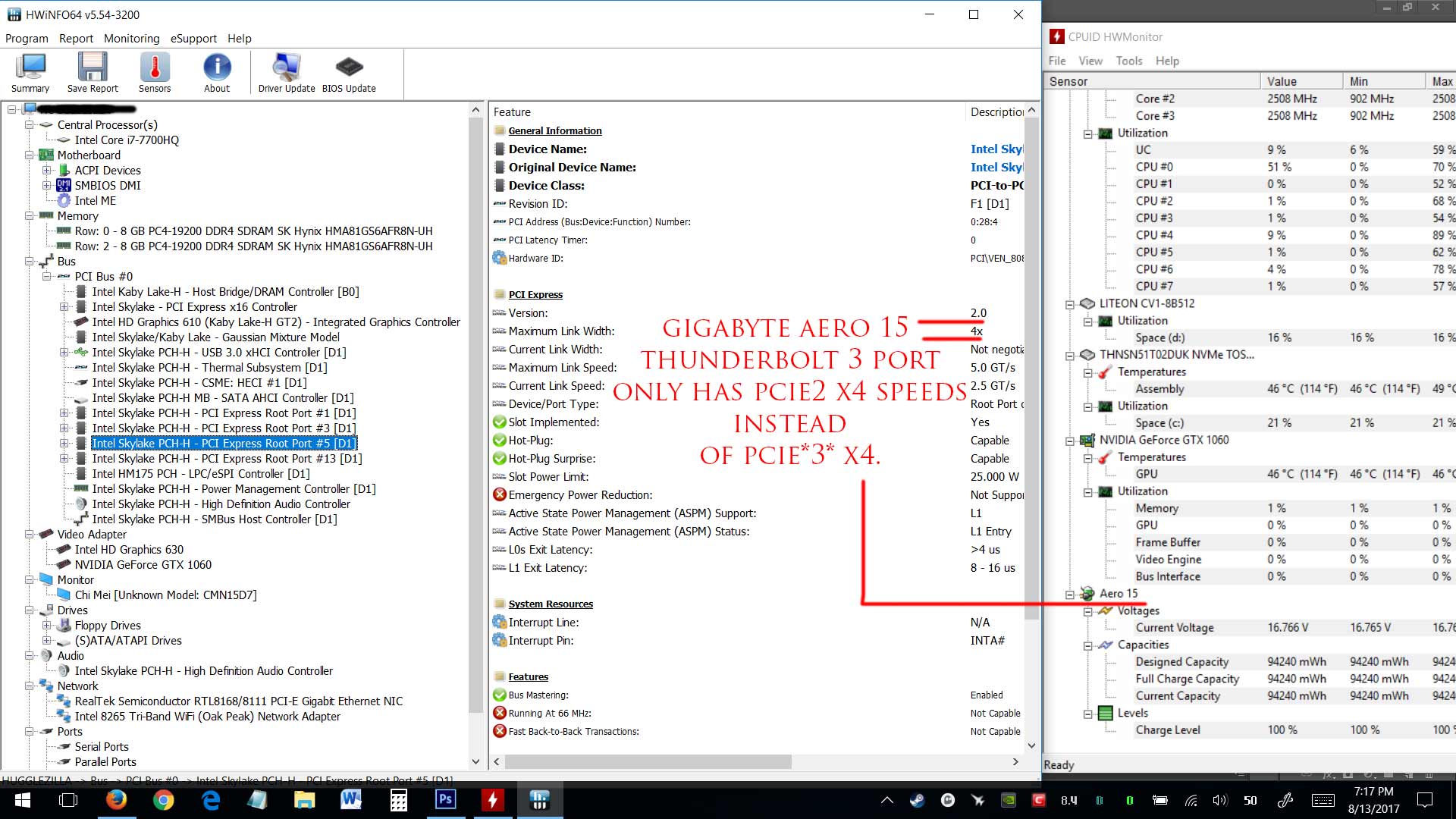Collapse the Video Adapter node

pos(29,535)
